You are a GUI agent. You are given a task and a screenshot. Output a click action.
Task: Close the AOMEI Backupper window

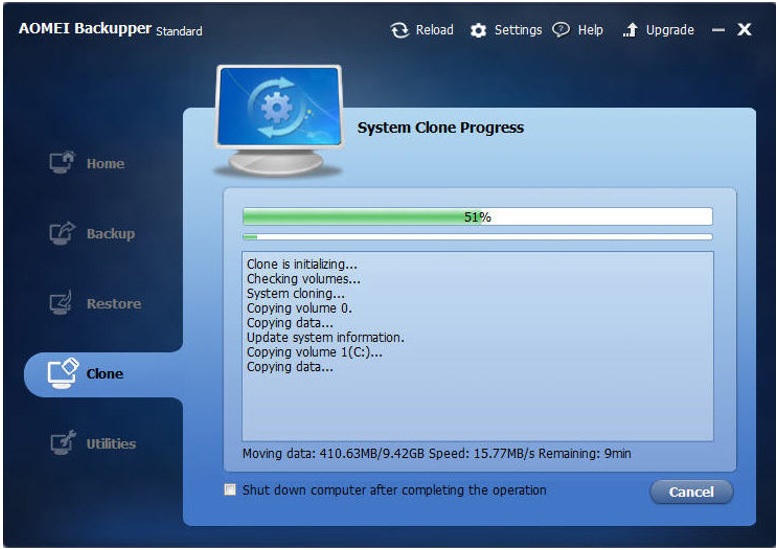(x=744, y=30)
